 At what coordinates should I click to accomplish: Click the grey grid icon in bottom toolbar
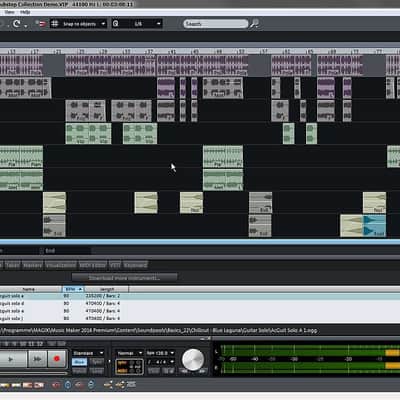131,385
